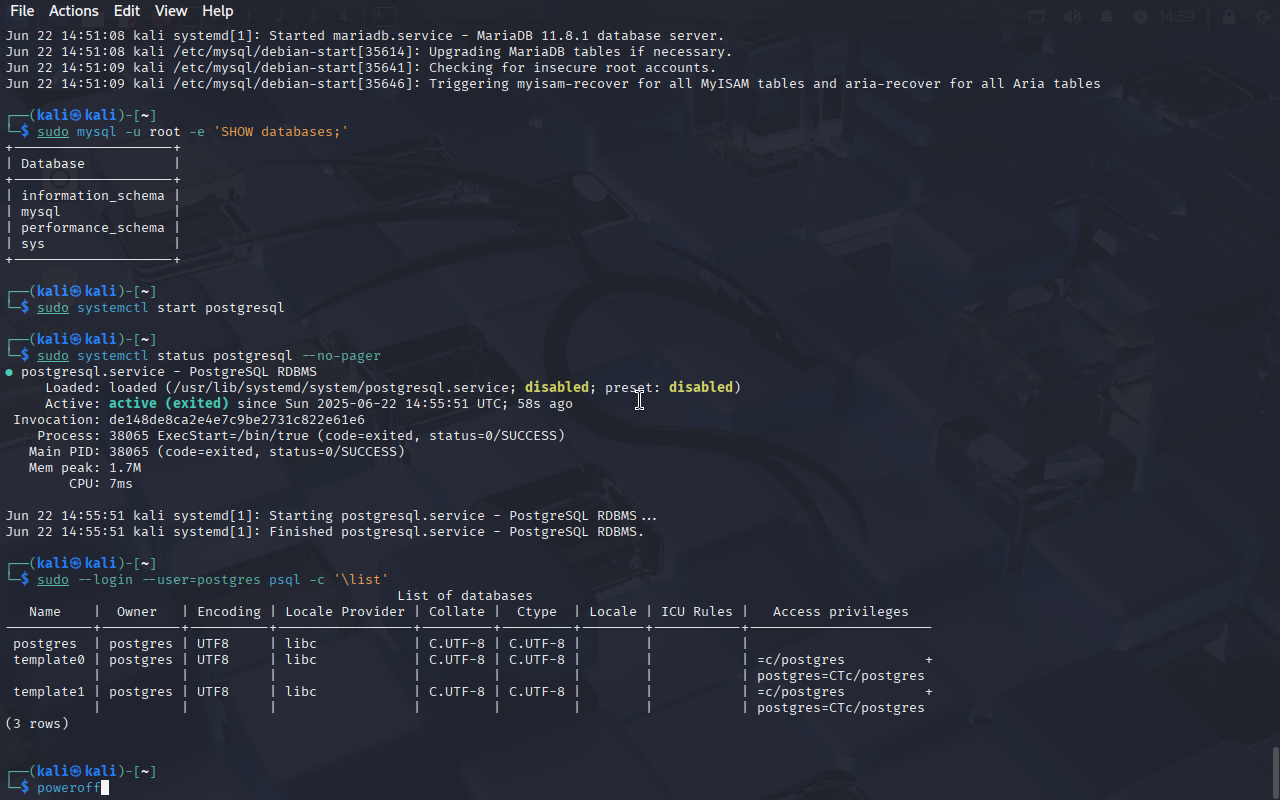Click the 'poweroff' command at the prompt

point(69,788)
